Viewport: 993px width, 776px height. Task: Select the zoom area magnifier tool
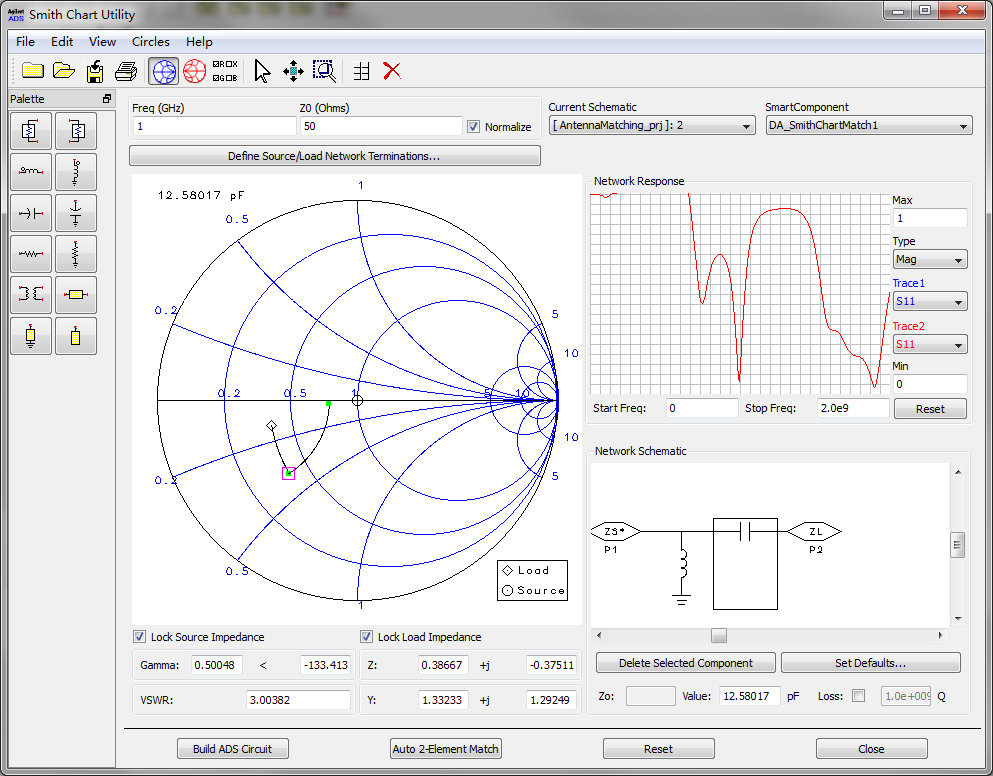pos(324,71)
